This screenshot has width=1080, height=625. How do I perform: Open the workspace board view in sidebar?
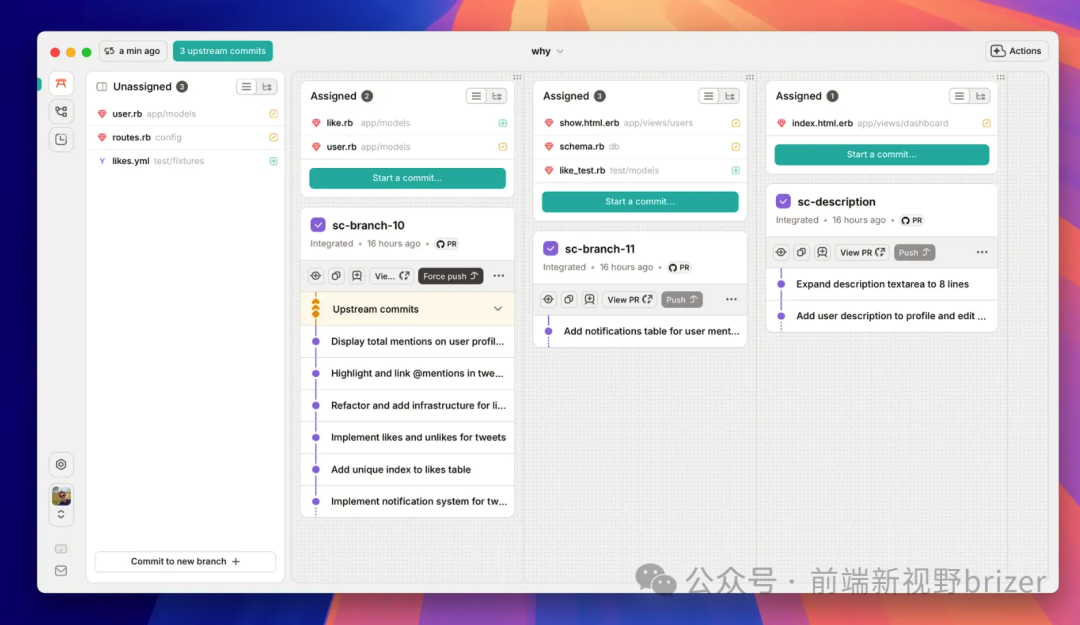[x=61, y=83]
